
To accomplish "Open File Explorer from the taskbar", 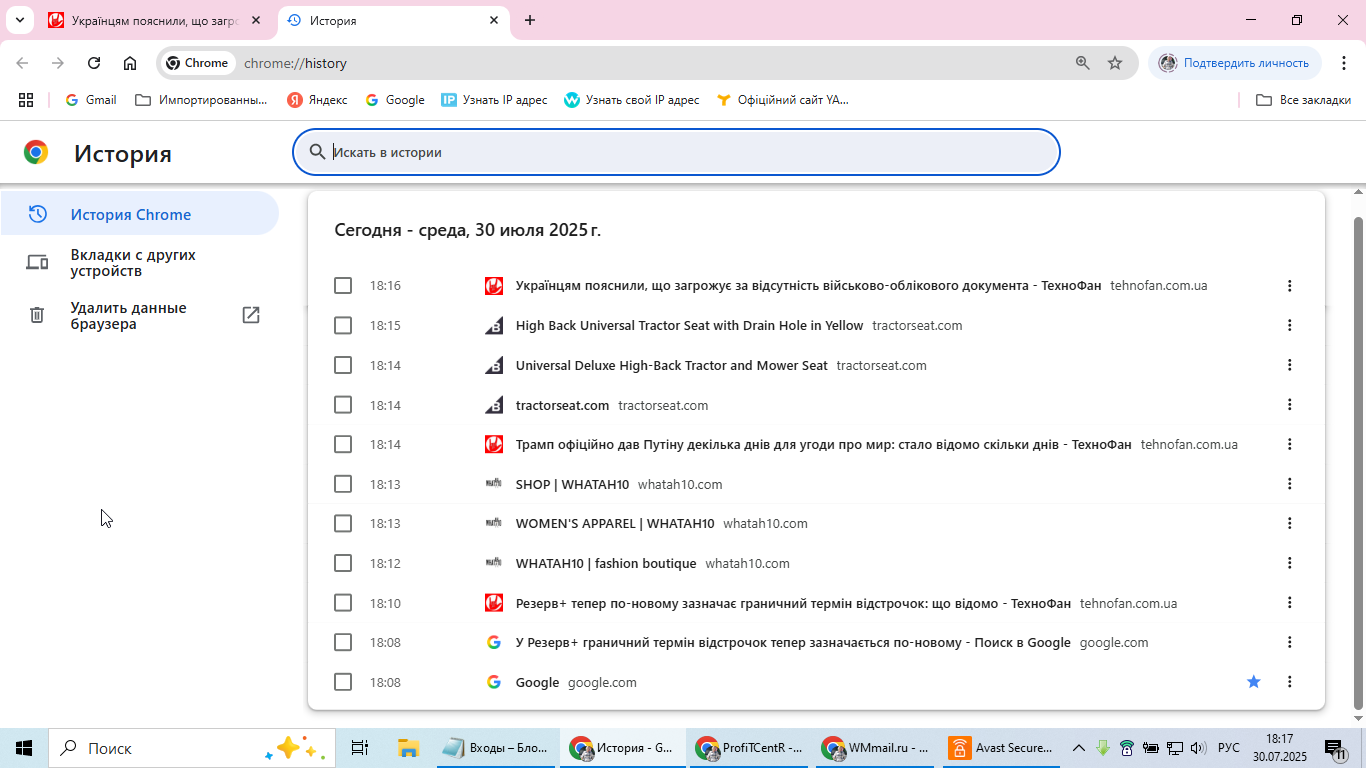I will point(408,748).
